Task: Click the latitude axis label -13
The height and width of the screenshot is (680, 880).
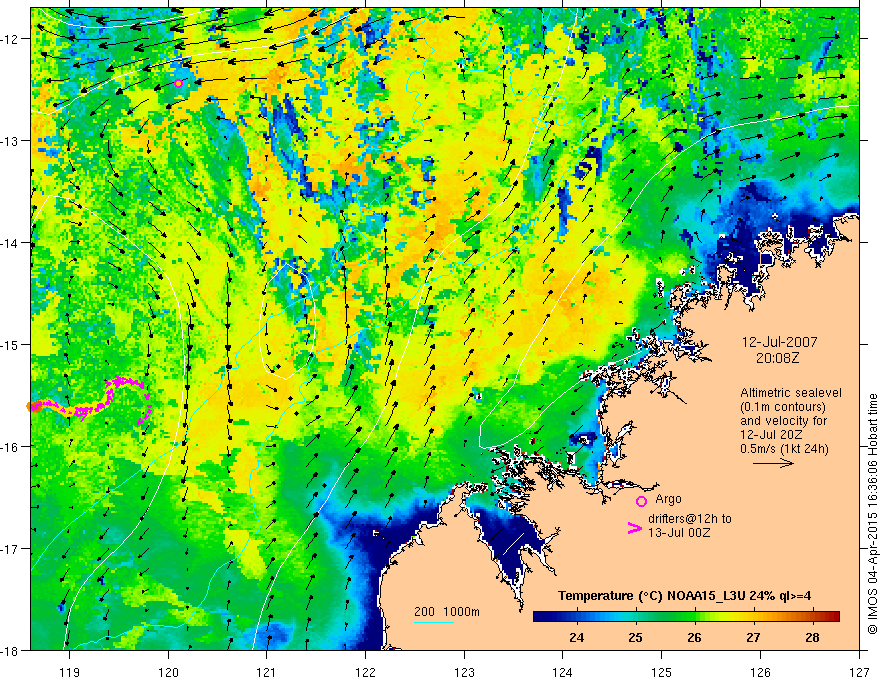Action: click(11, 141)
